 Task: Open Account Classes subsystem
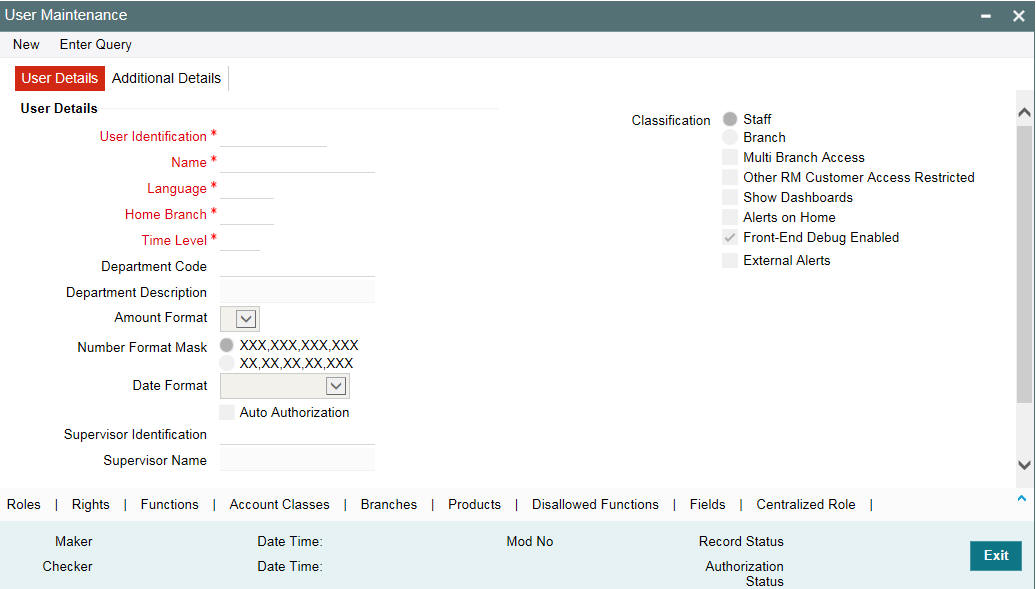(279, 504)
